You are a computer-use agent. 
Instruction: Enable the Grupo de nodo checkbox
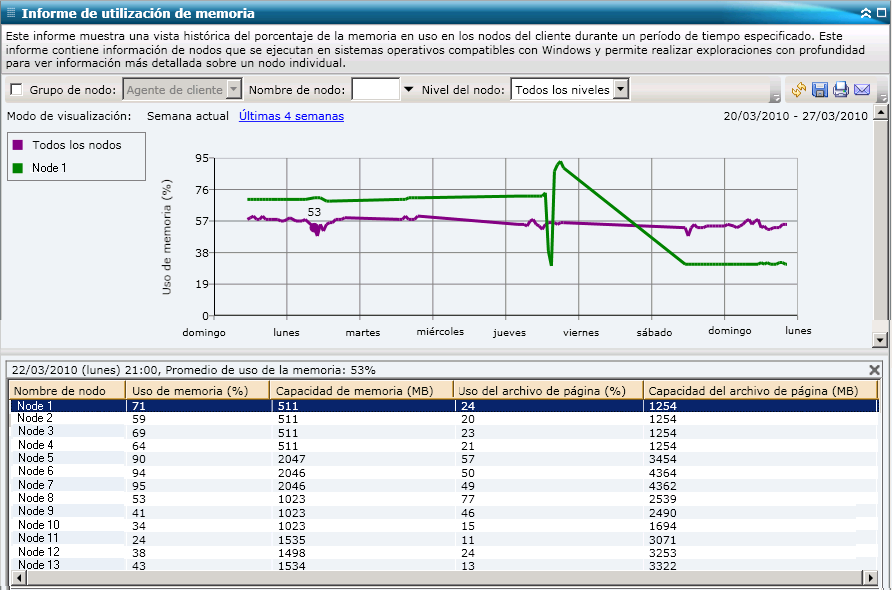point(16,90)
